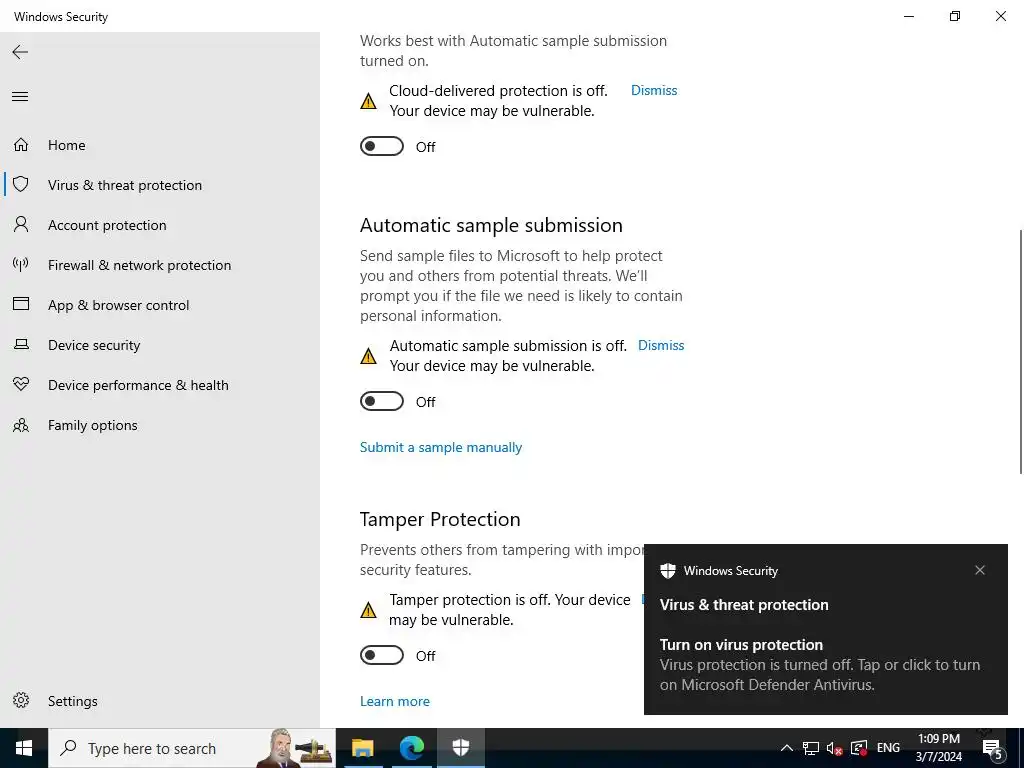Click the search highlight image in taskbar
1024x768 pixels.
(295, 748)
